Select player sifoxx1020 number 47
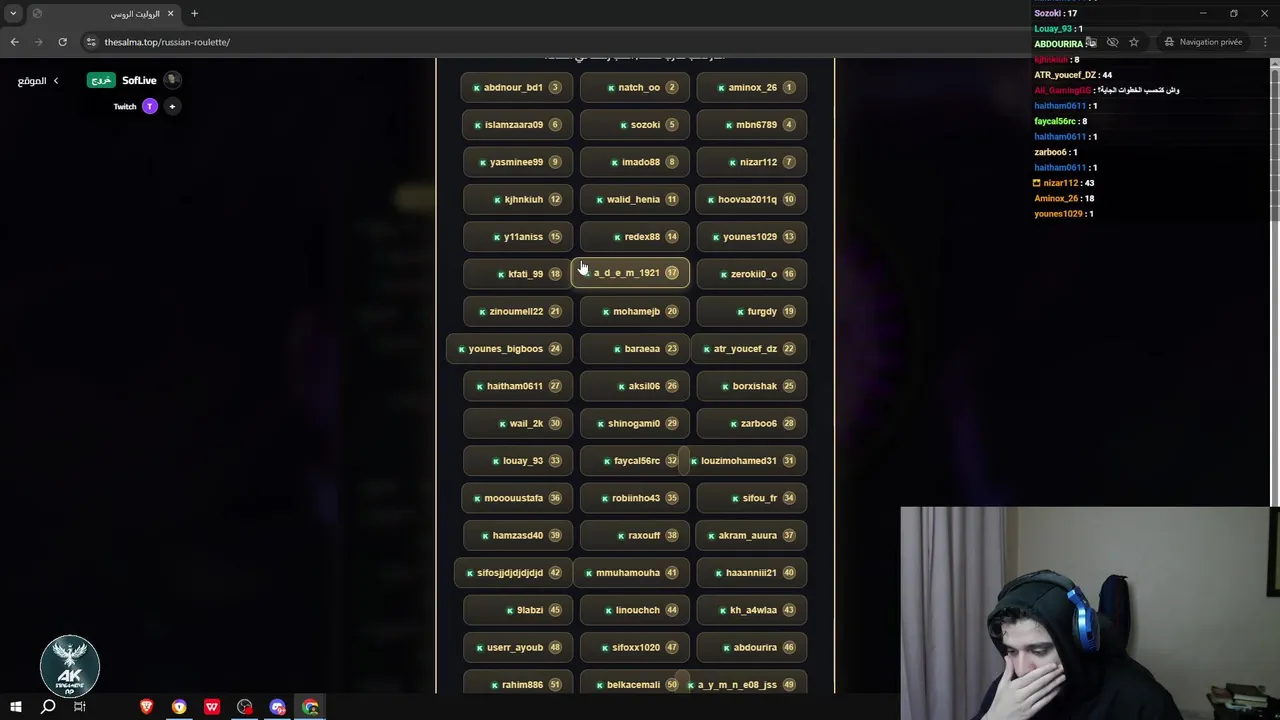This screenshot has height=720, width=1280. point(634,647)
